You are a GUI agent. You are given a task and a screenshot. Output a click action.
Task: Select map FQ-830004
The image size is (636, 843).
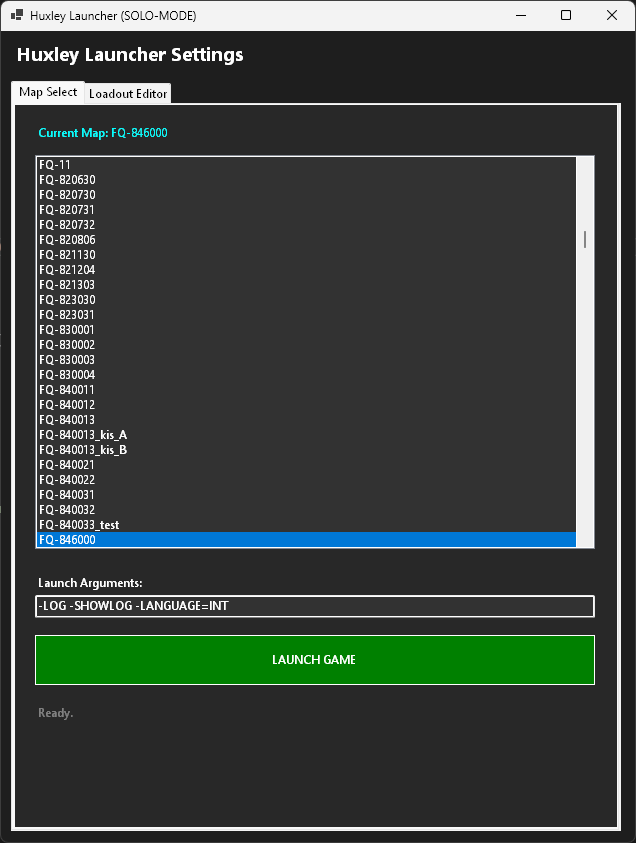pyautogui.click(x=306, y=375)
